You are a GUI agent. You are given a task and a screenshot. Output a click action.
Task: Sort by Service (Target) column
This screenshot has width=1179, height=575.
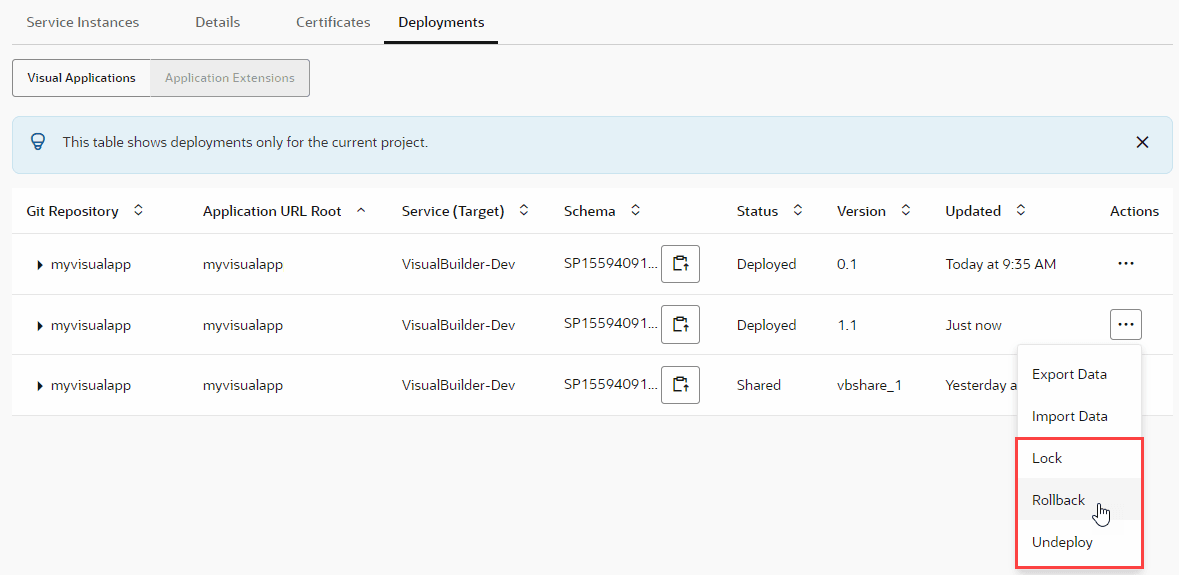point(524,210)
